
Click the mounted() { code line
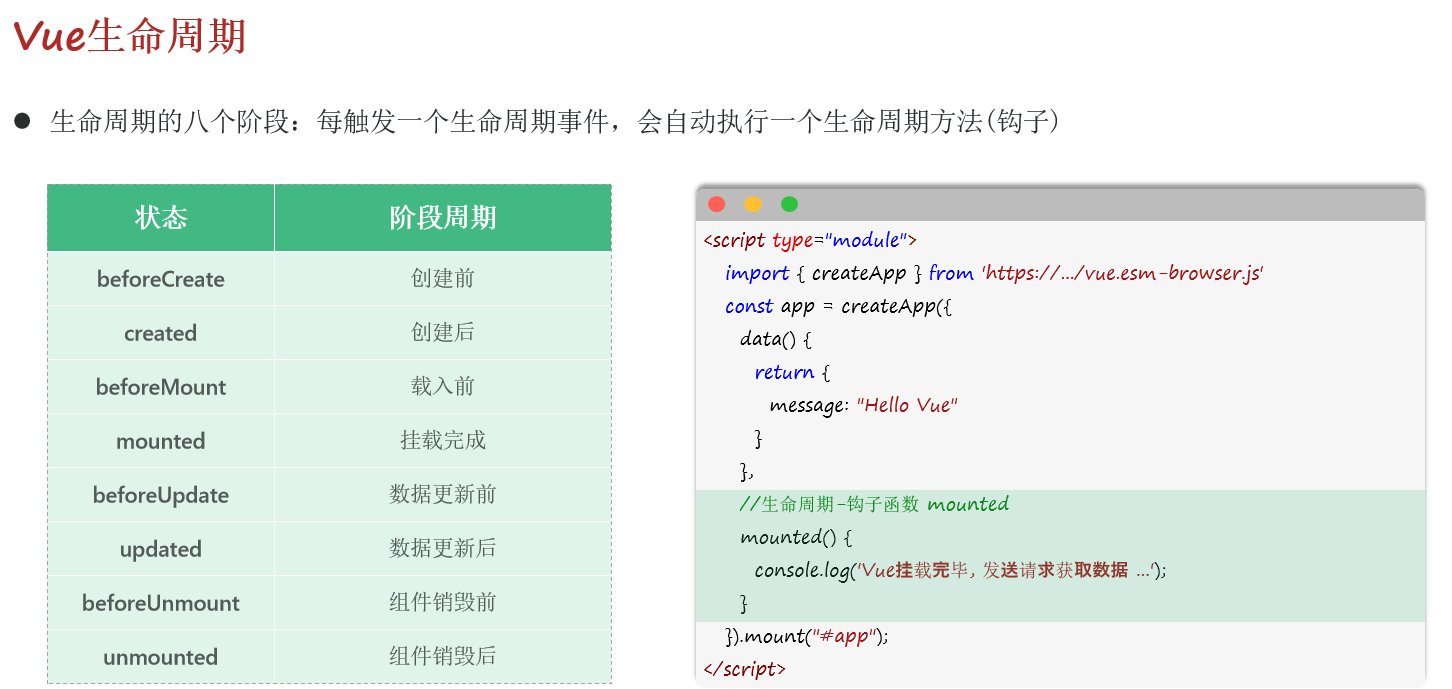[x=796, y=537]
